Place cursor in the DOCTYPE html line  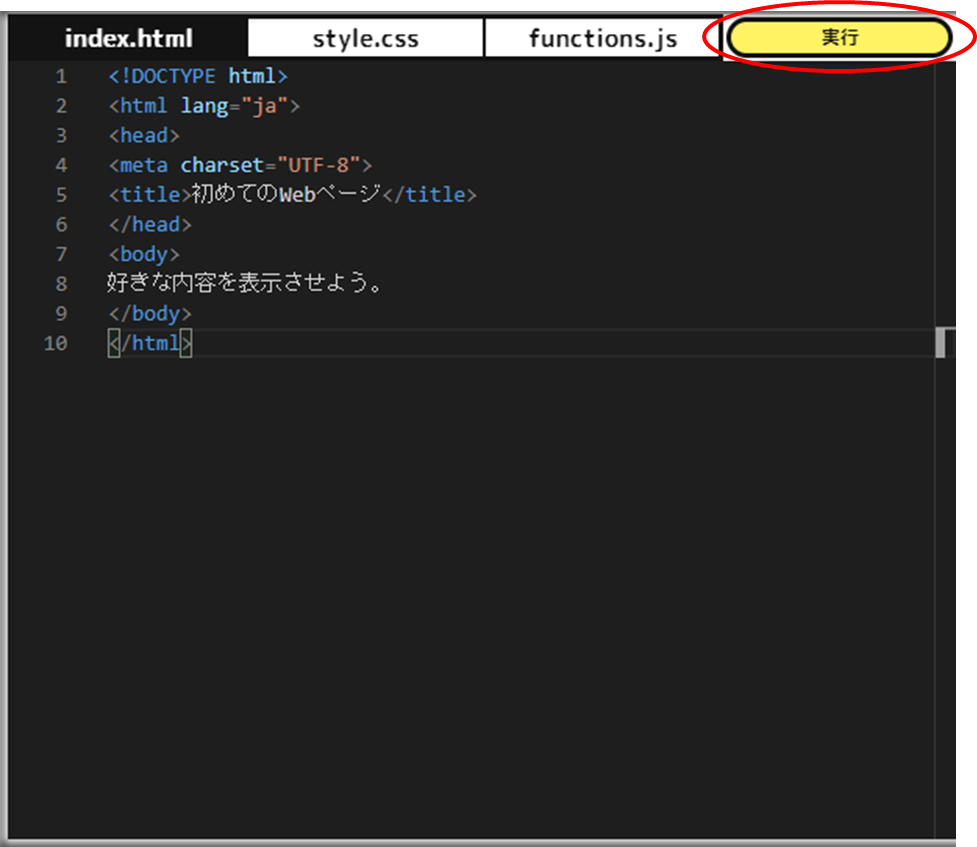[198, 76]
